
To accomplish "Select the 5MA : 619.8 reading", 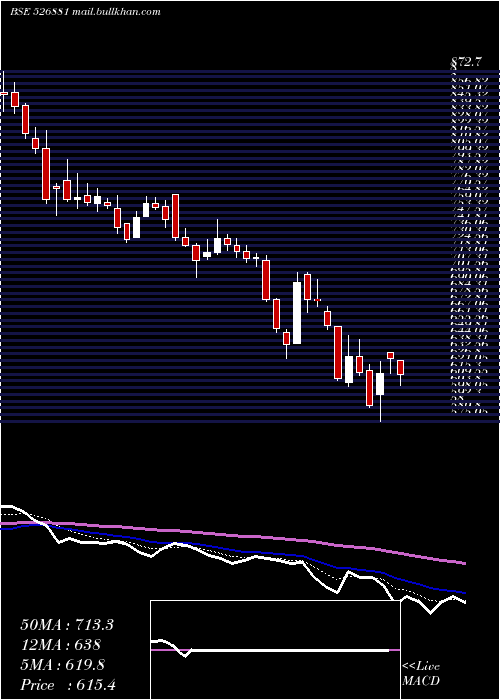I will coord(63,665).
